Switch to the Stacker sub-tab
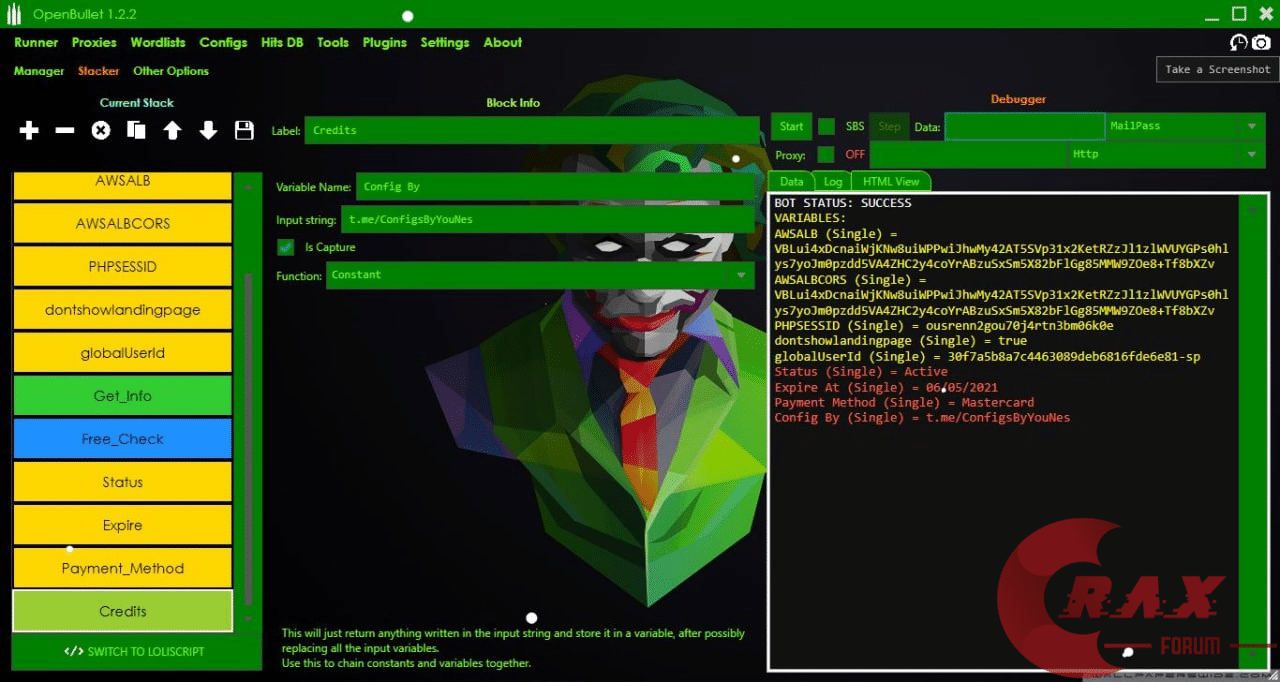This screenshot has width=1280, height=682. coord(99,71)
